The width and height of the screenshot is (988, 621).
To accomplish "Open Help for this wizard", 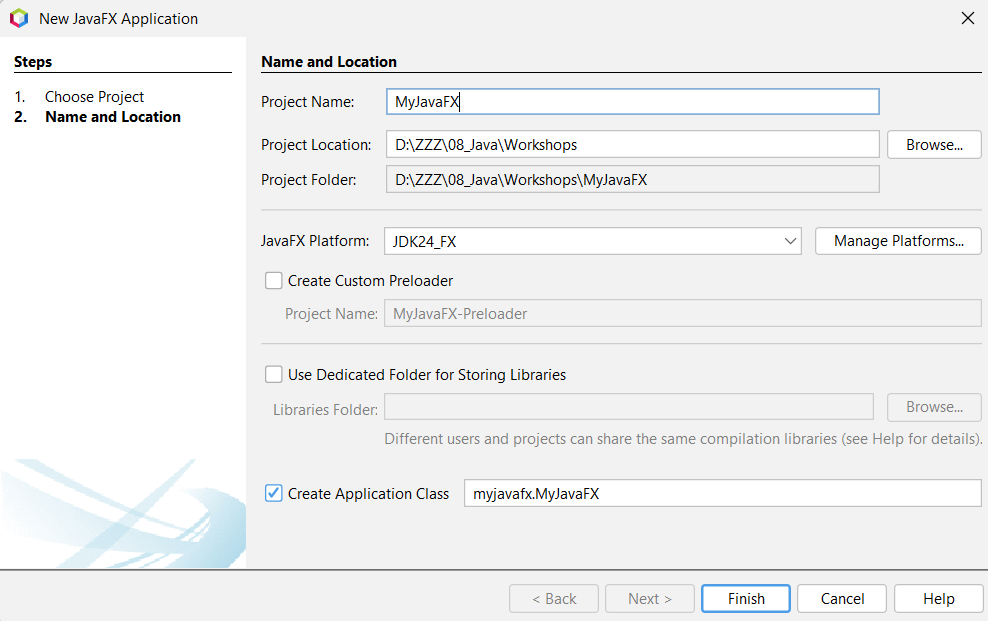I will [x=938, y=598].
